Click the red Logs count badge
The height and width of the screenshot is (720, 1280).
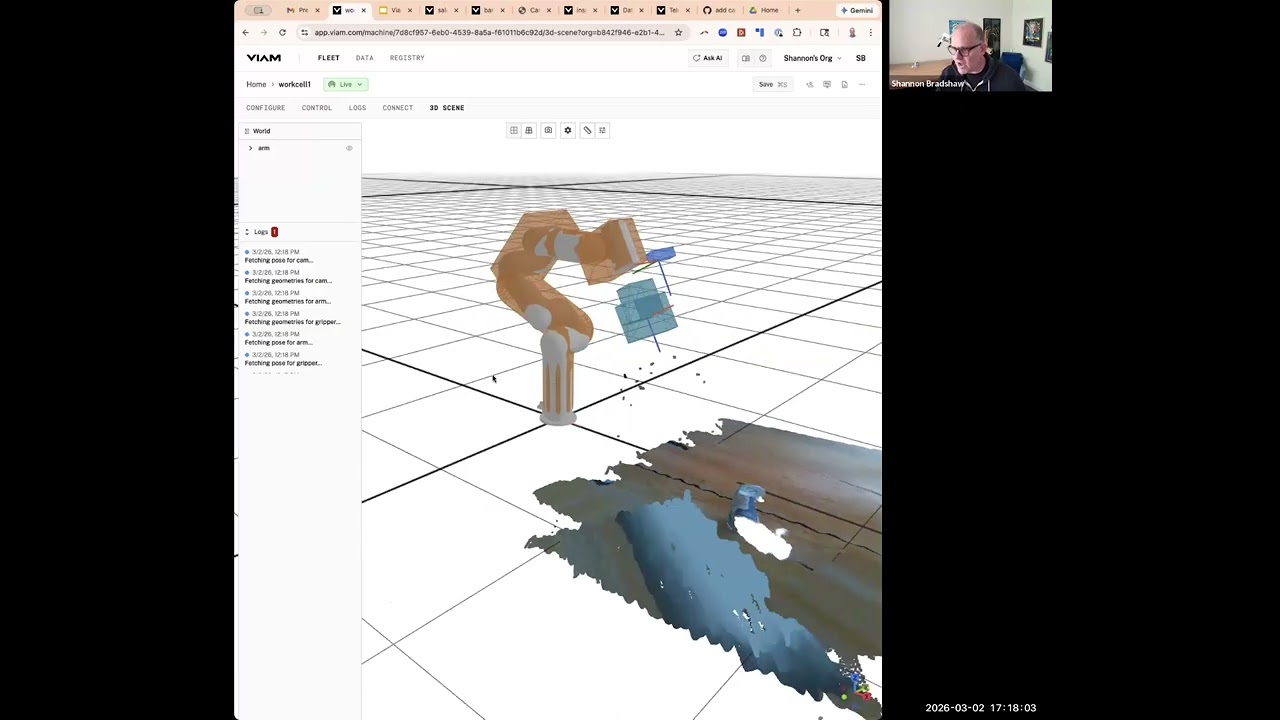pyautogui.click(x=274, y=232)
